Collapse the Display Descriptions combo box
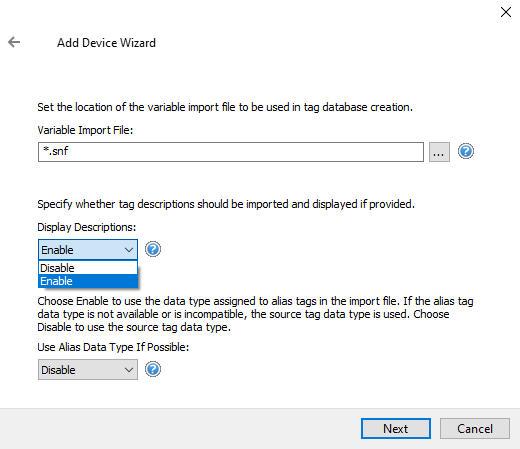Screen dimensions: 520x449 point(88,250)
